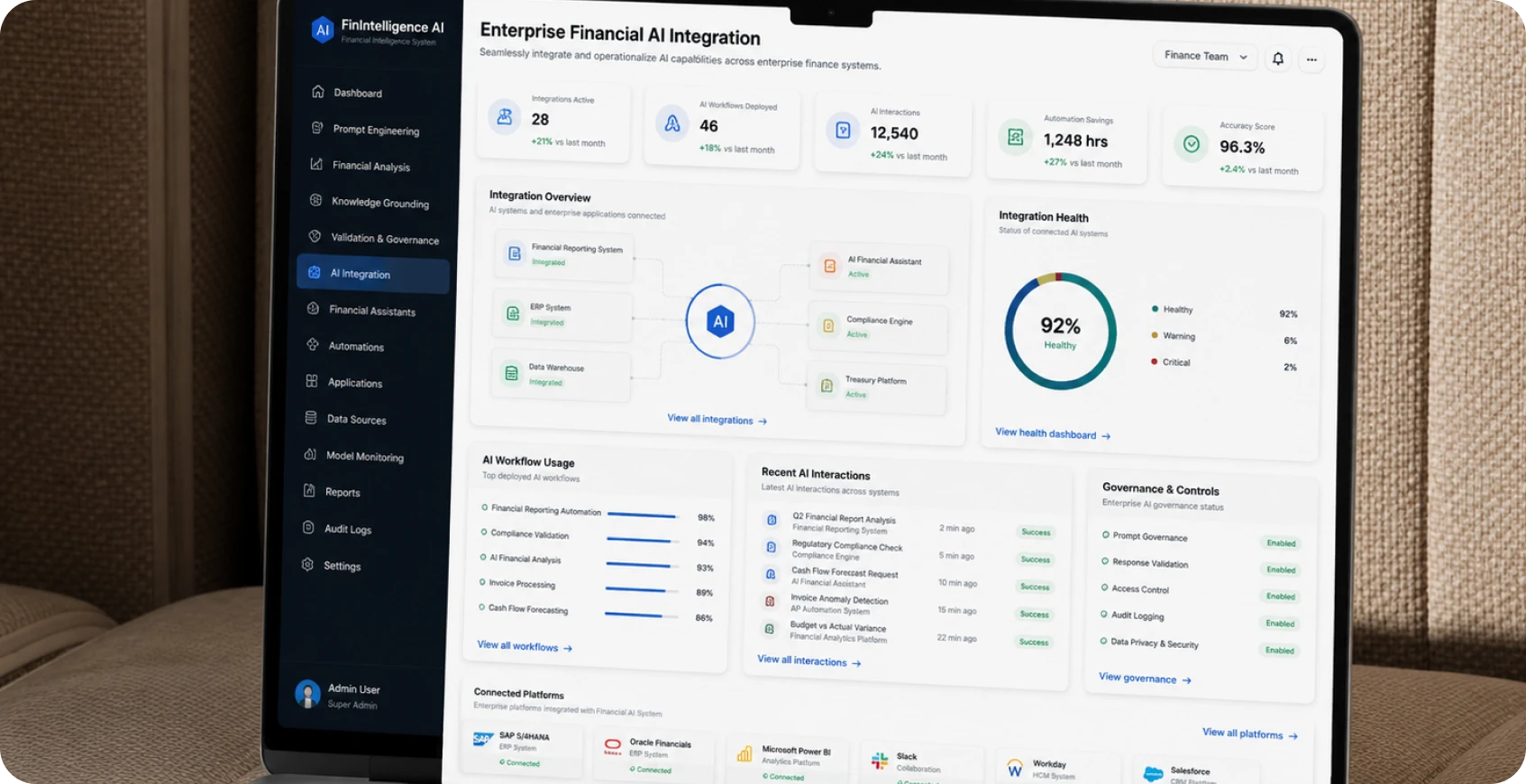
Task: Toggle Access Control Enabled badge
Action: (x=1280, y=597)
